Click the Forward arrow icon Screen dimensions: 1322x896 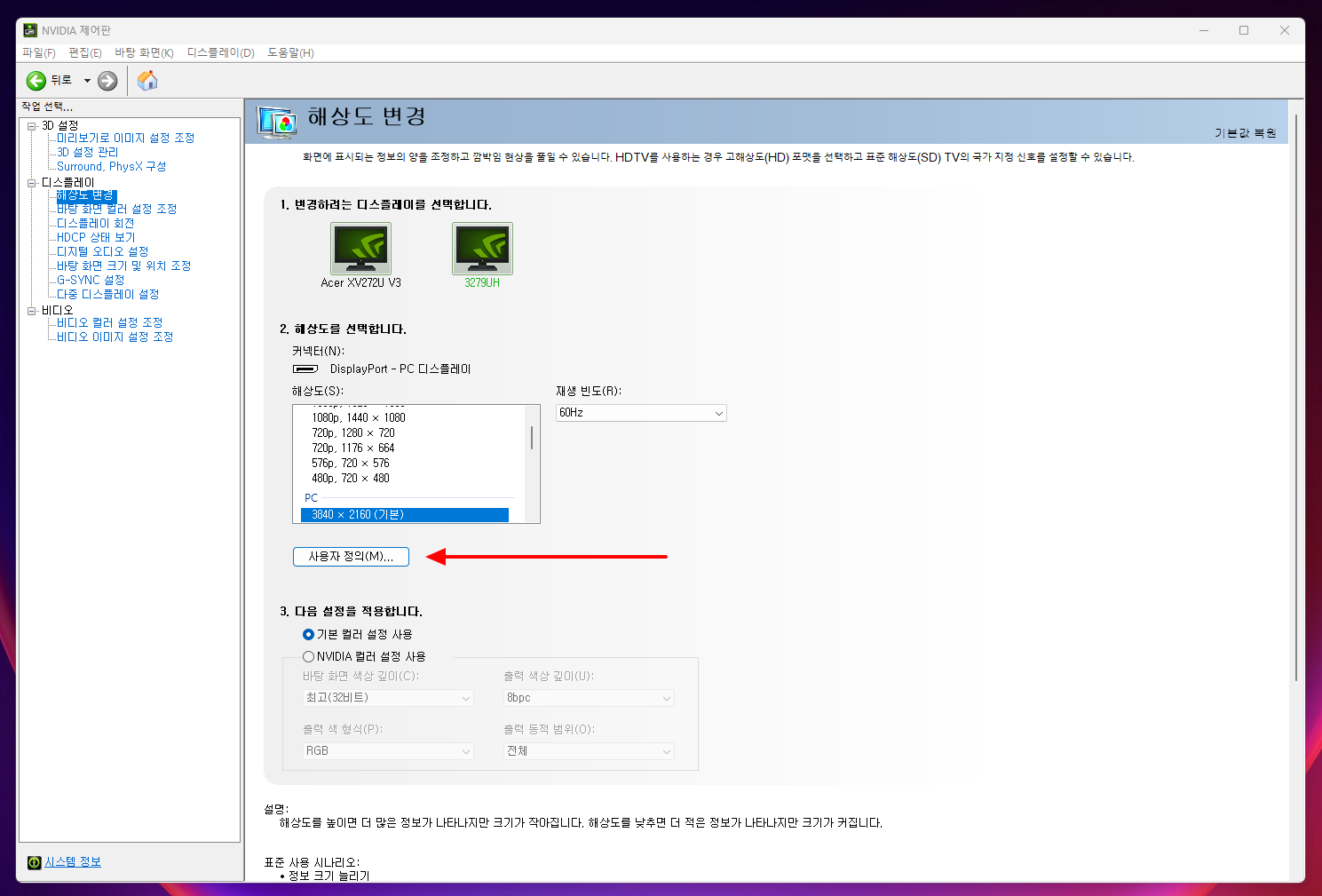[x=107, y=81]
